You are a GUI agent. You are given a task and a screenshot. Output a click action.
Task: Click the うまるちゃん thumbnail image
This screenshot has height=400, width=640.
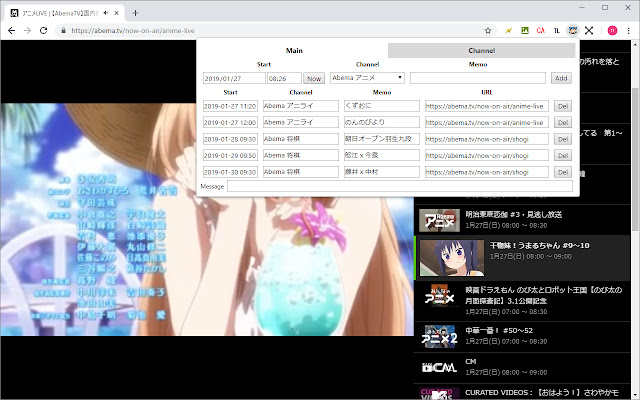[x=452, y=258]
